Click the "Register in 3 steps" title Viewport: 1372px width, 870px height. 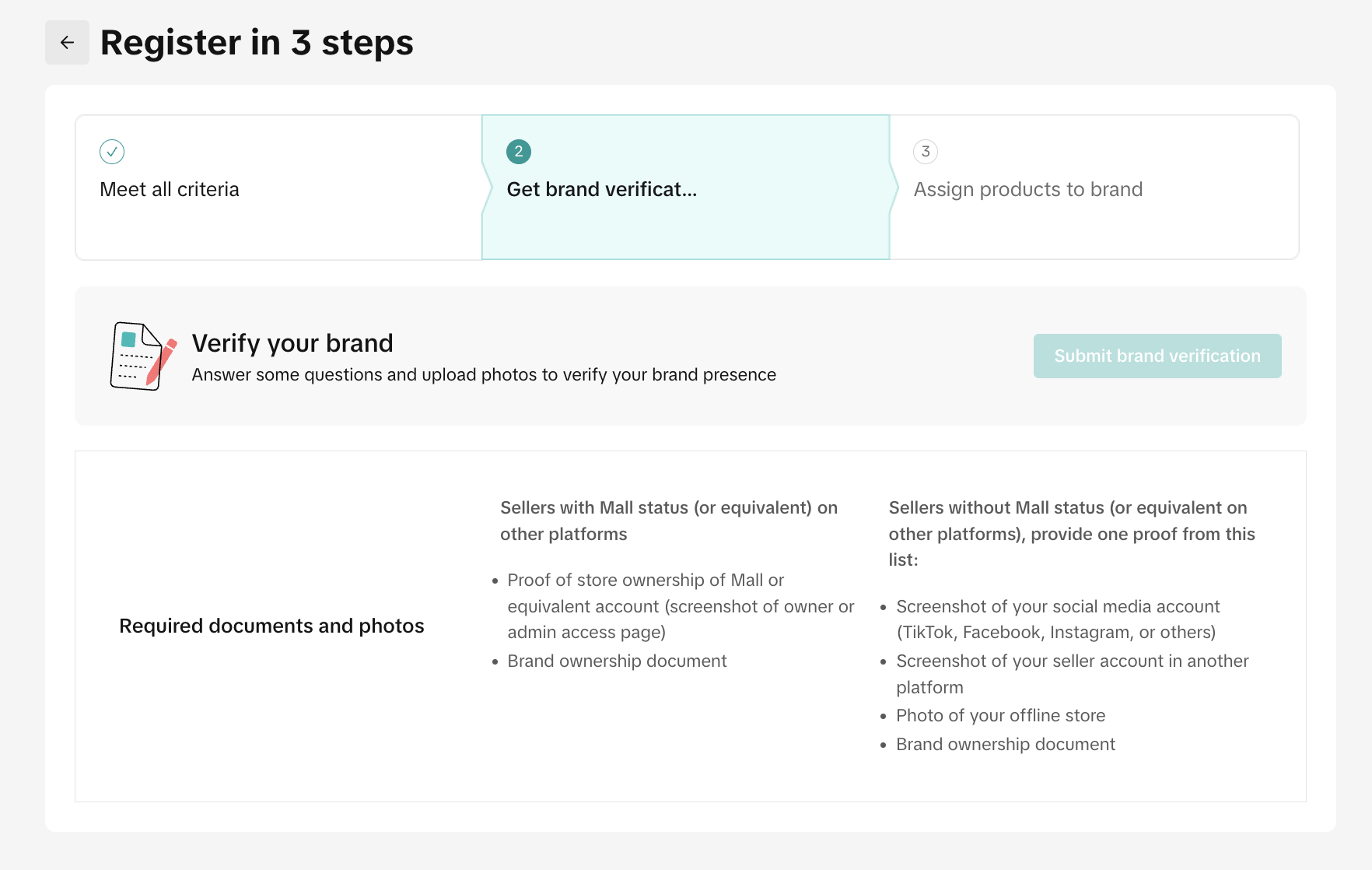pos(257,43)
